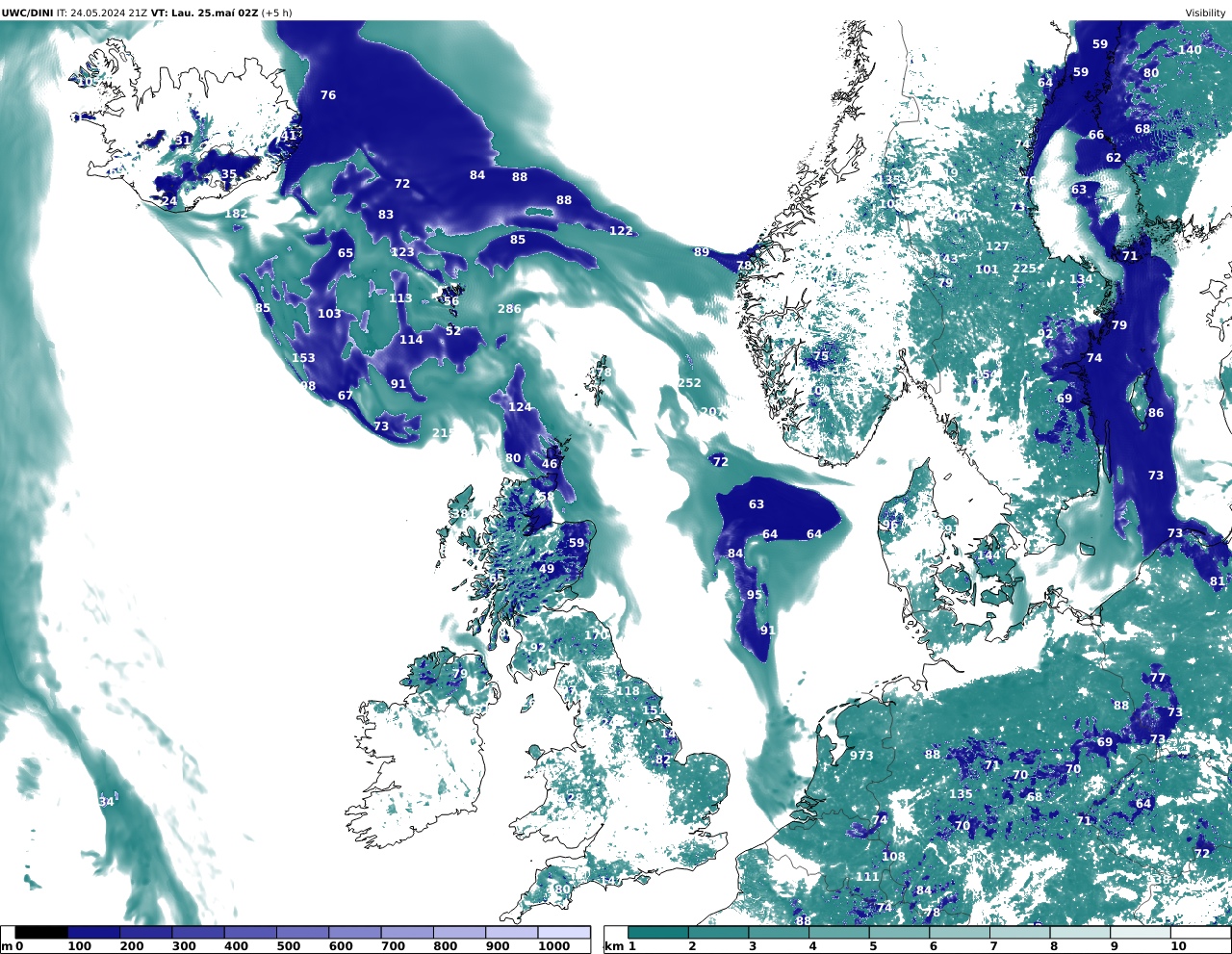Image resolution: width=1232 pixels, height=954 pixels.
Task: Click the visibility value '286' on map
Action: point(509,309)
